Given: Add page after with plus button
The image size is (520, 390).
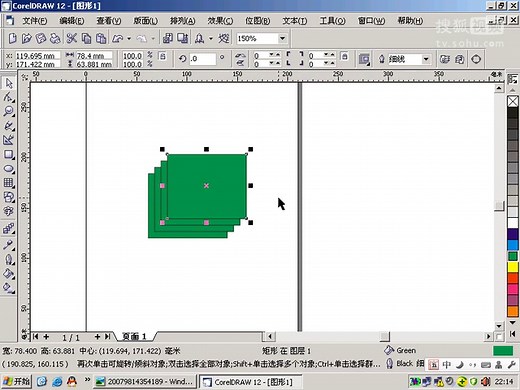Looking at the screenshot, I should tap(97, 337).
